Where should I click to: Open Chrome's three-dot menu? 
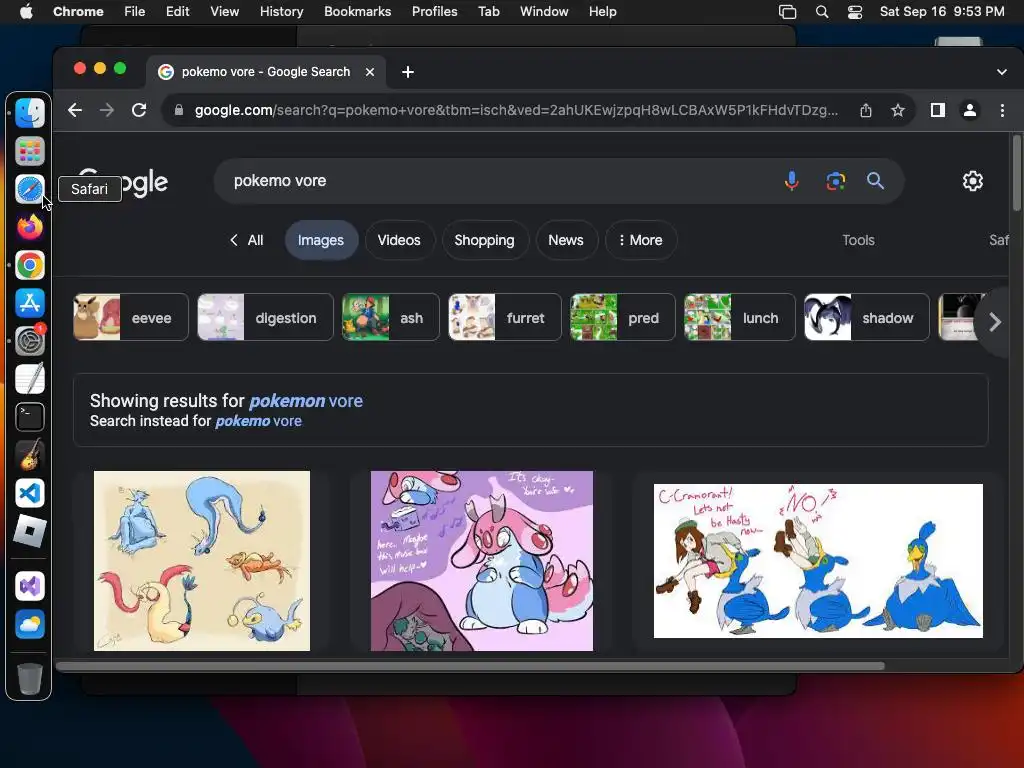[1002, 110]
